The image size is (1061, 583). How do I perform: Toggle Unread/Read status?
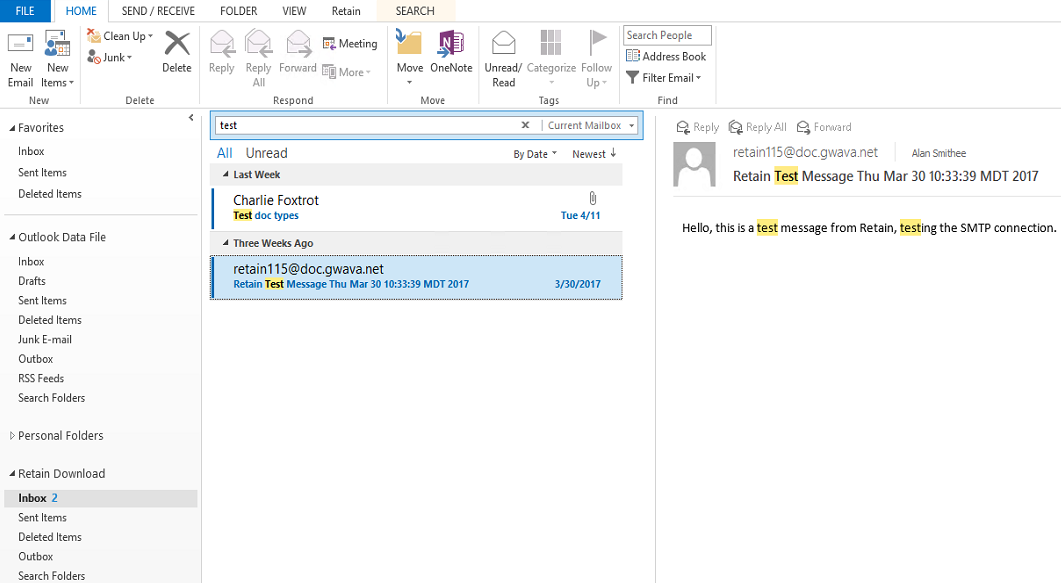point(503,60)
